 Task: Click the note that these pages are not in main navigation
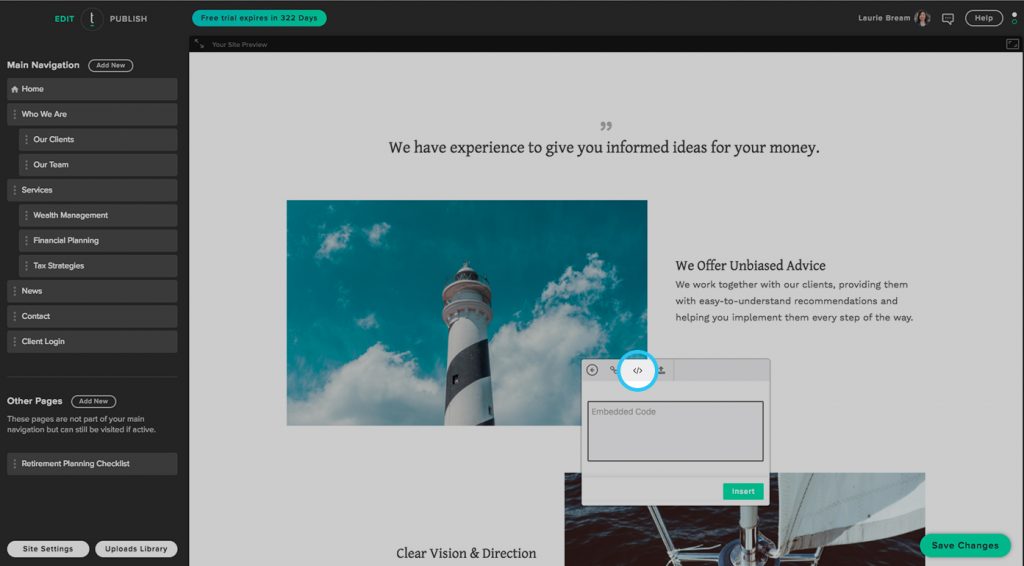(82, 424)
